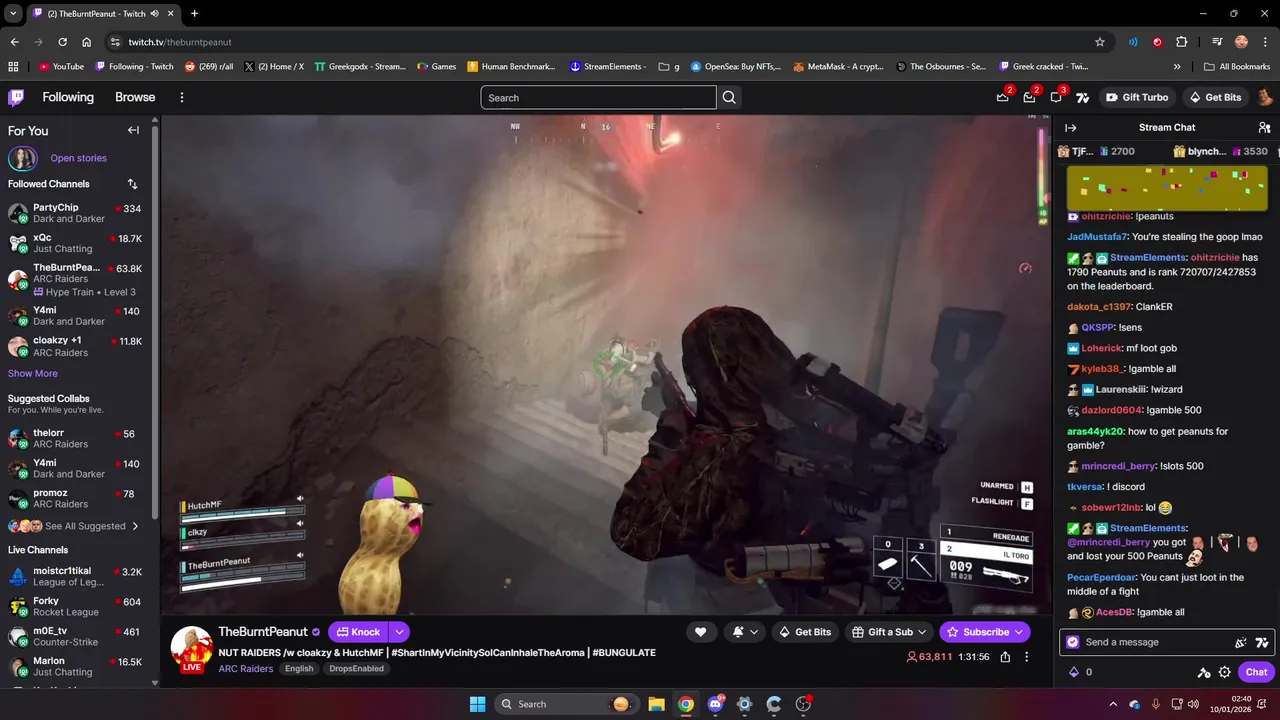Open the Twitch more options dots menu
Screen dimensions: 1280x720
pyautogui.click(x=182, y=97)
